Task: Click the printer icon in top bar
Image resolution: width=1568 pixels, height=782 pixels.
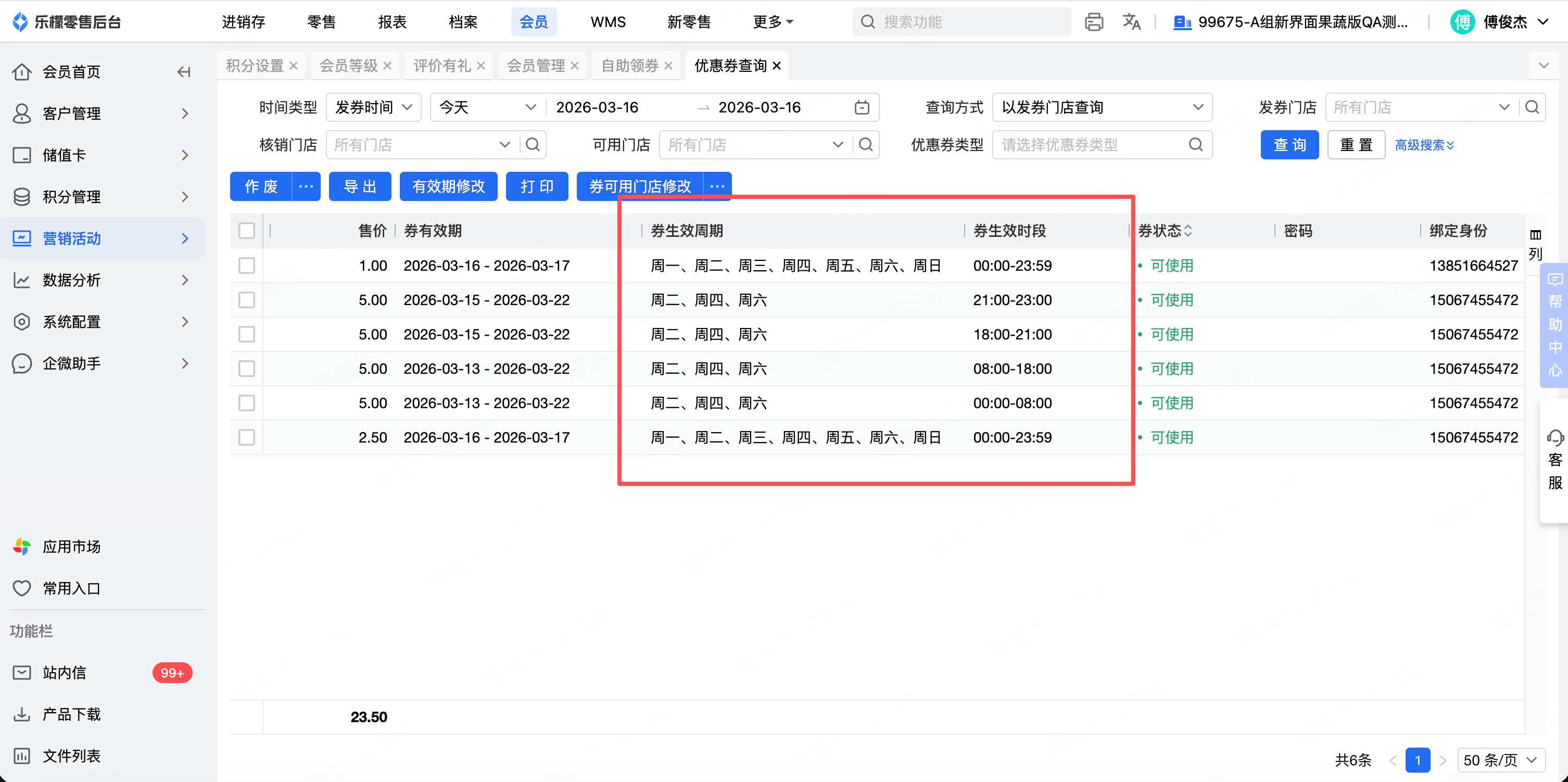Action: 1093,22
